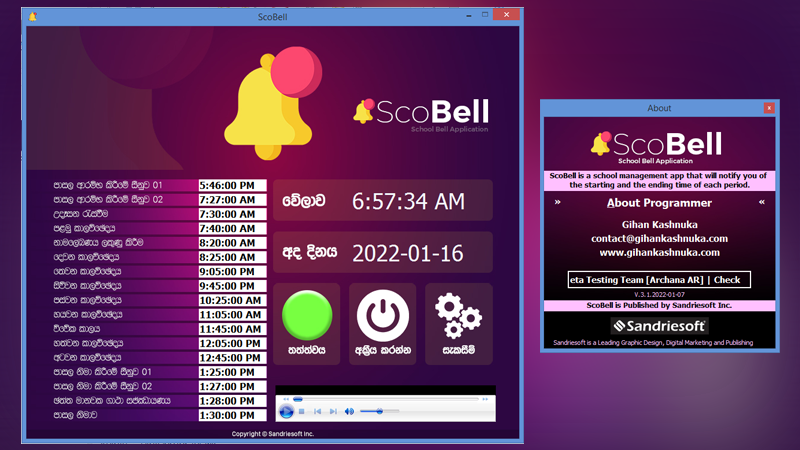Click the « arrow right of About Programmer
The height and width of the screenshot is (450, 800).
pos(762,202)
